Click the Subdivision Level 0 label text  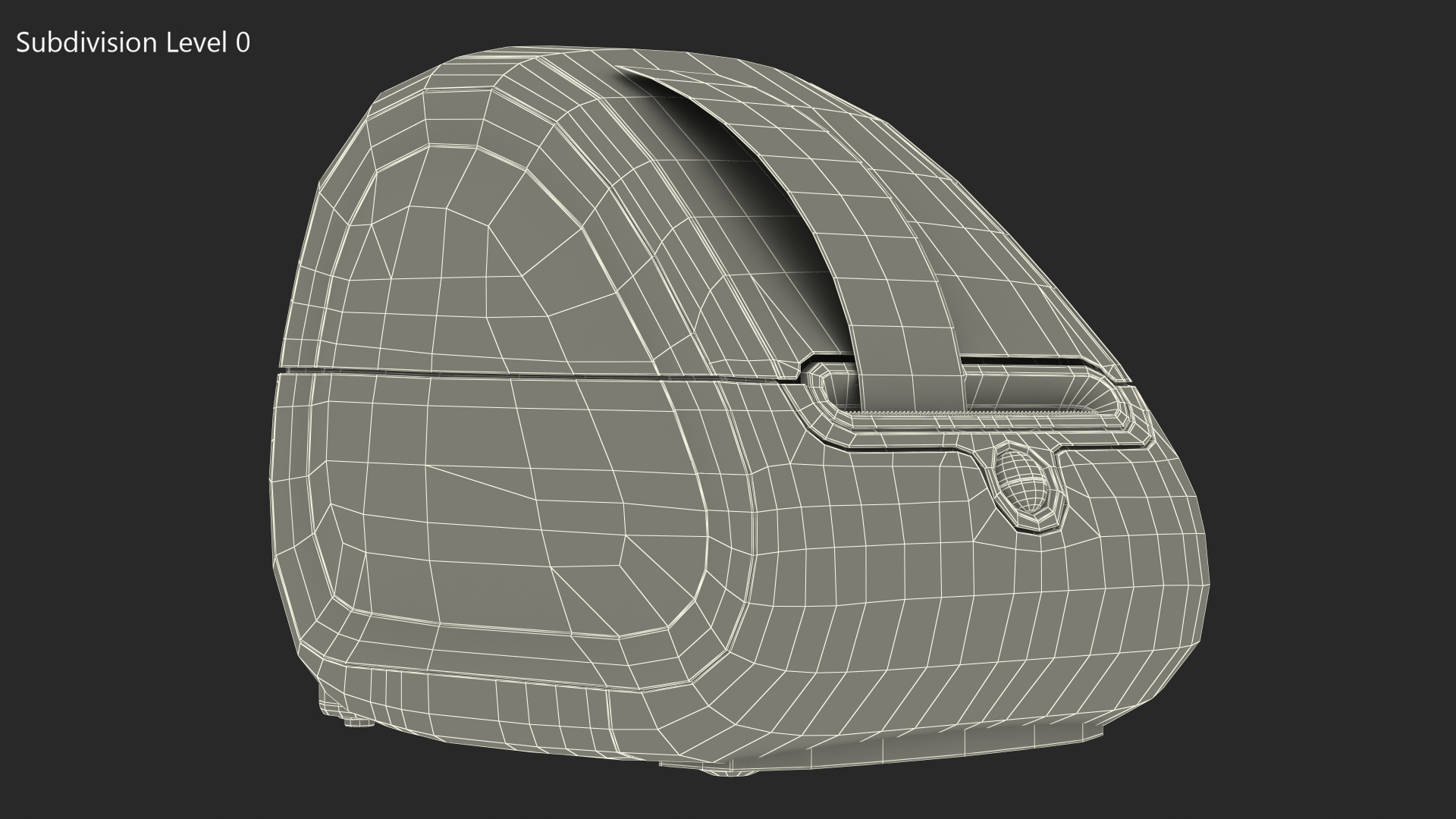(x=133, y=43)
